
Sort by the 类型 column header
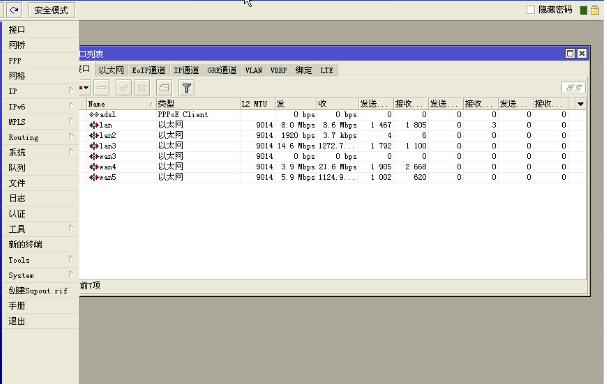point(198,104)
